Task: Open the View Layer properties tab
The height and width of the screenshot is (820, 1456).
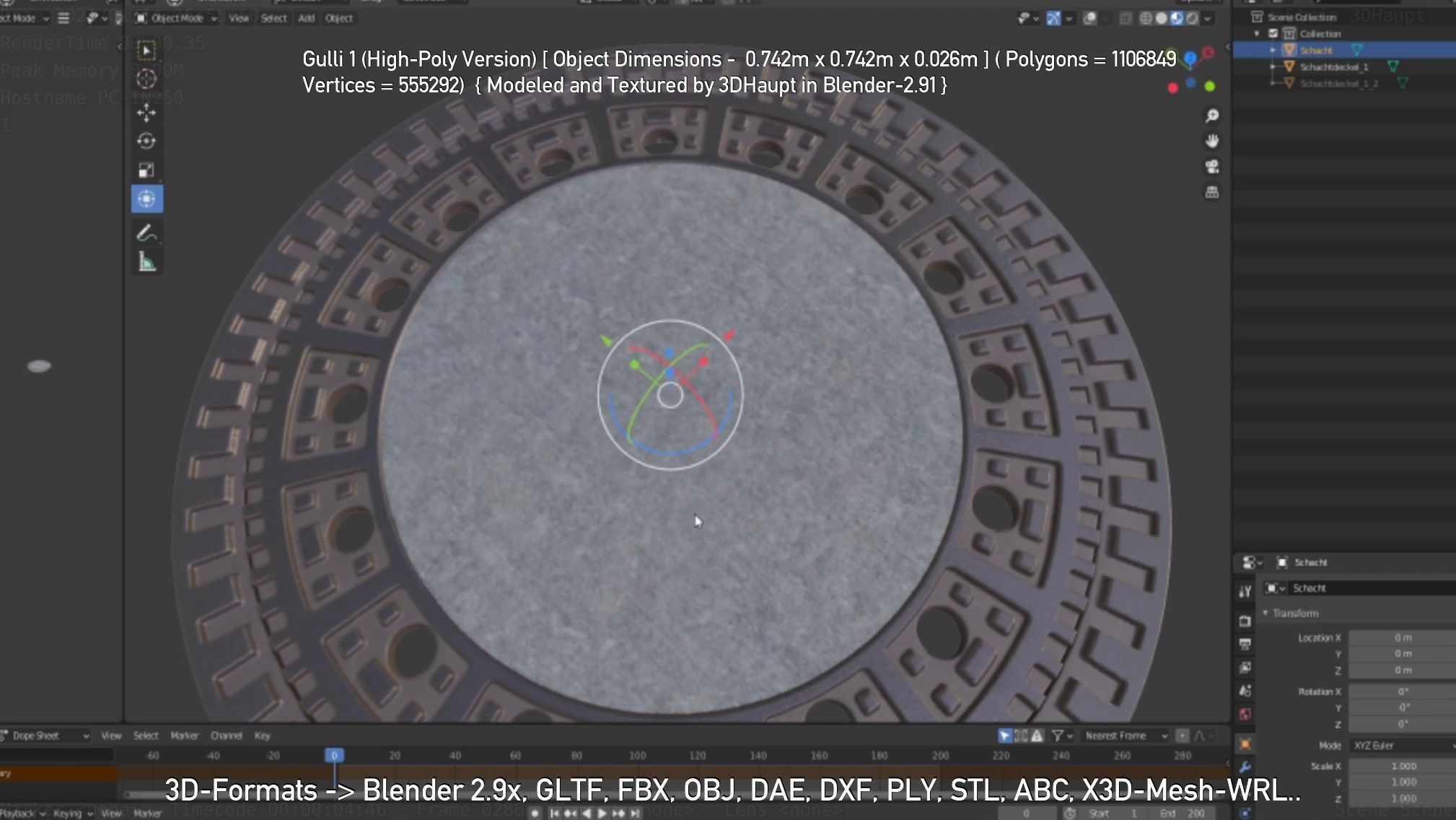Action: click(x=1245, y=668)
